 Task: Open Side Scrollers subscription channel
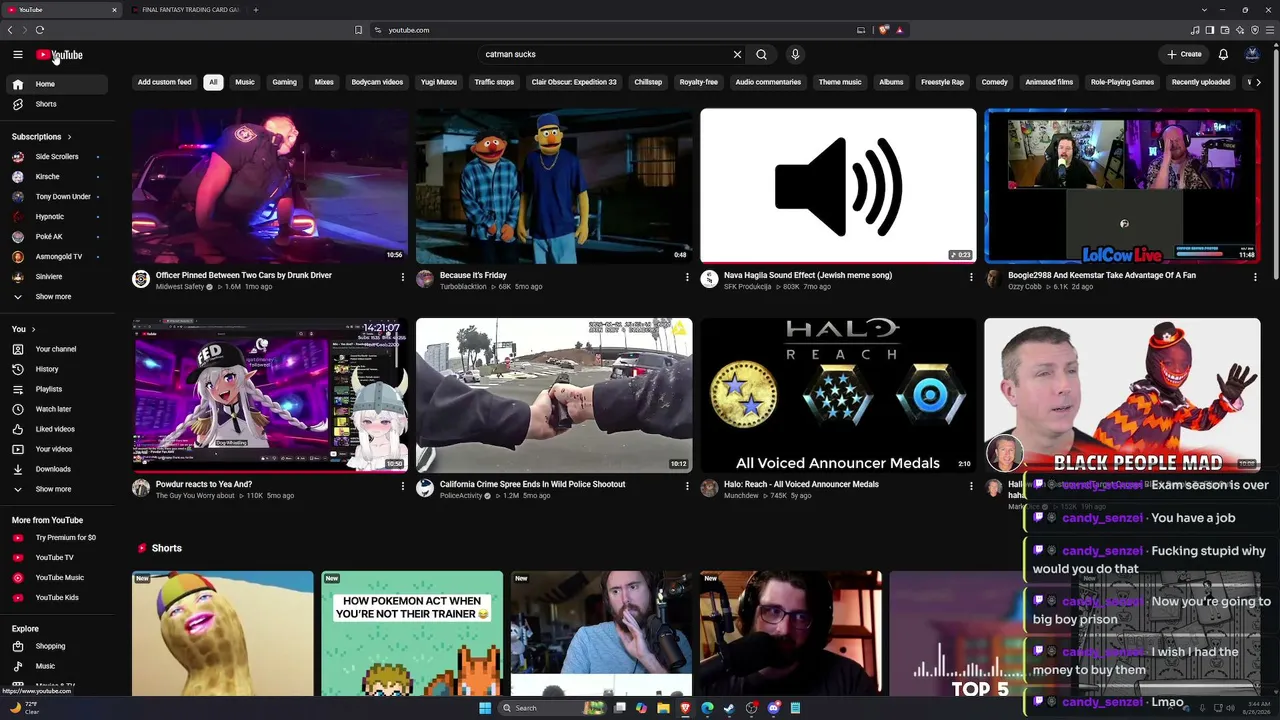coord(56,157)
